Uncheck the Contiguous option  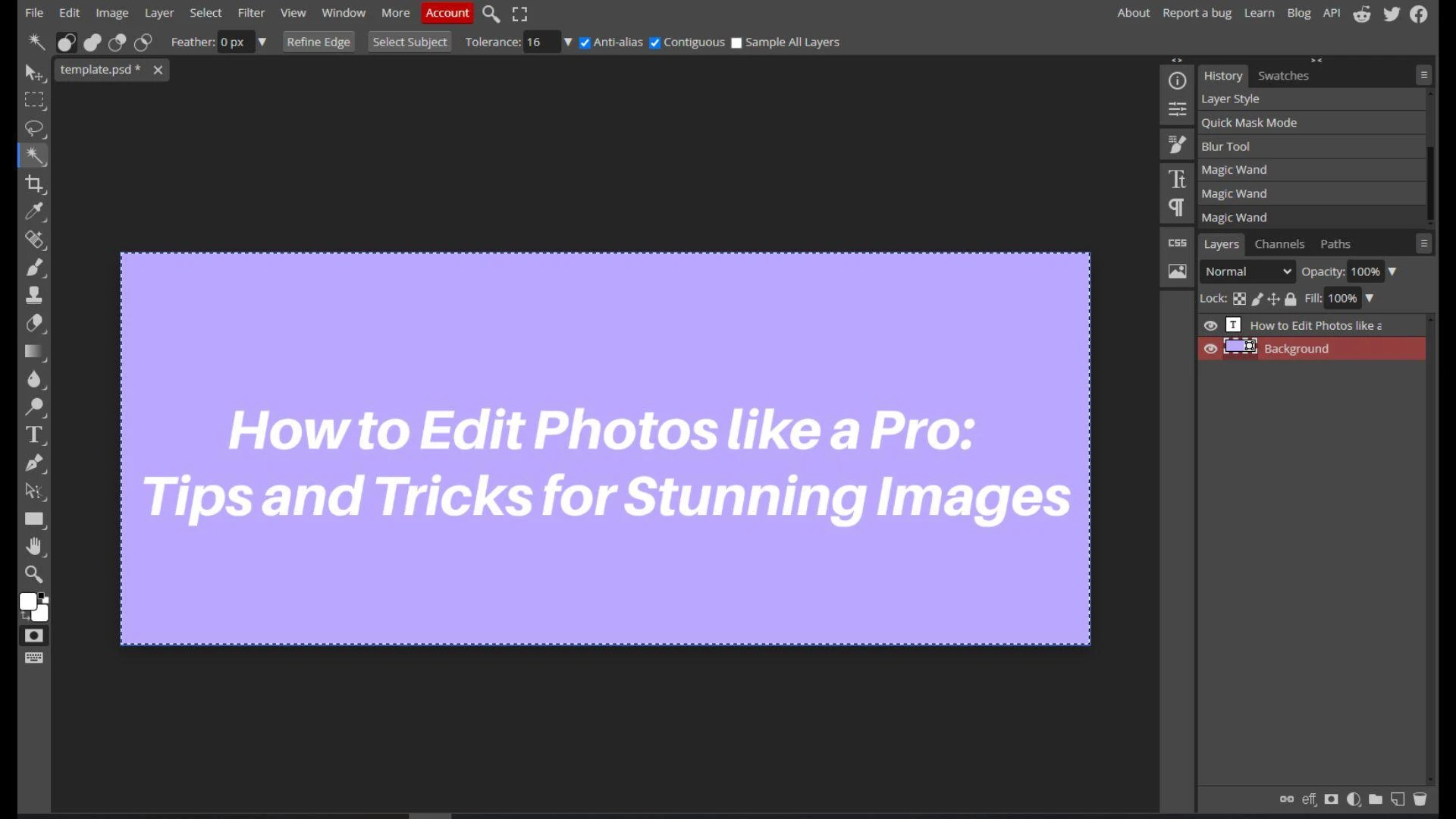click(x=655, y=43)
